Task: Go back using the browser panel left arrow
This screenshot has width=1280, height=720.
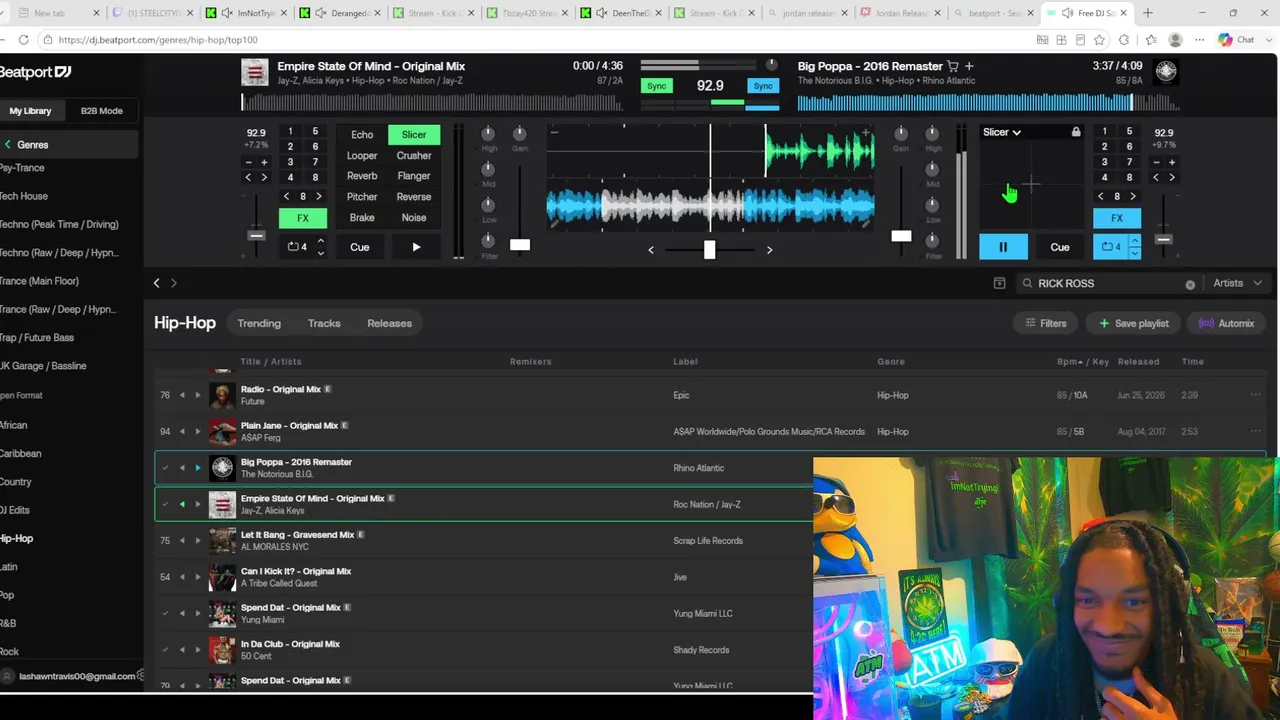Action: pyautogui.click(x=156, y=283)
